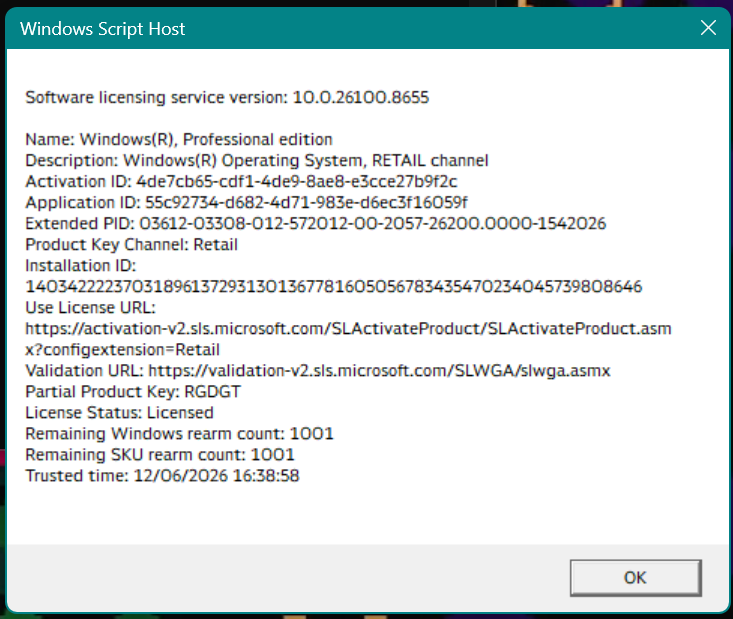Click the Windows Script Host title text
The image size is (733, 619).
102,29
